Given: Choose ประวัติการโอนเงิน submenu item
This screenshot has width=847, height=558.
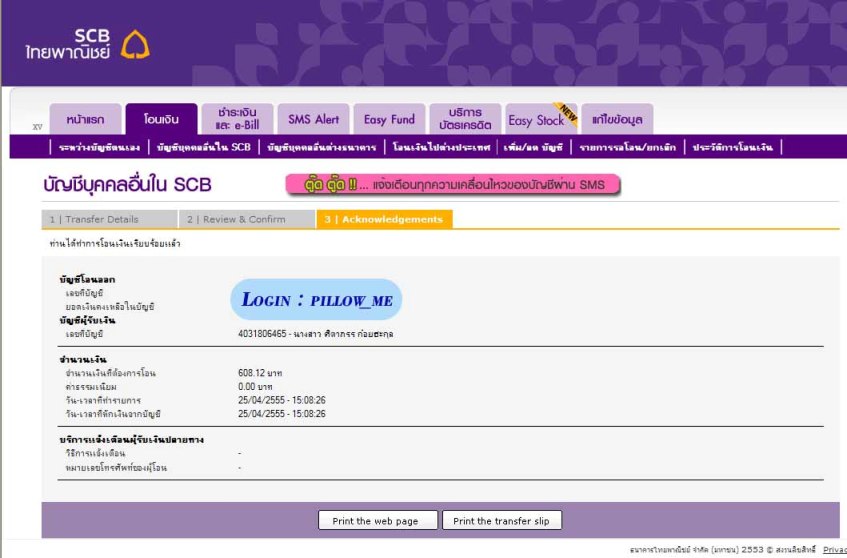Looking at the screenshot, I should tap(732, 147).
